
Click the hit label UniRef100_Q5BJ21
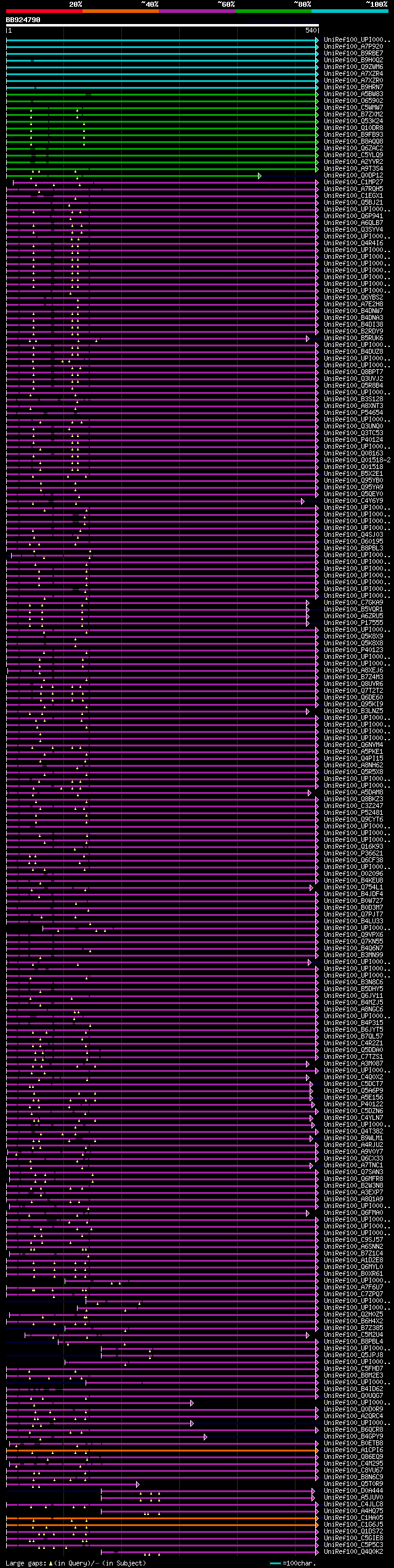[353, 203]
